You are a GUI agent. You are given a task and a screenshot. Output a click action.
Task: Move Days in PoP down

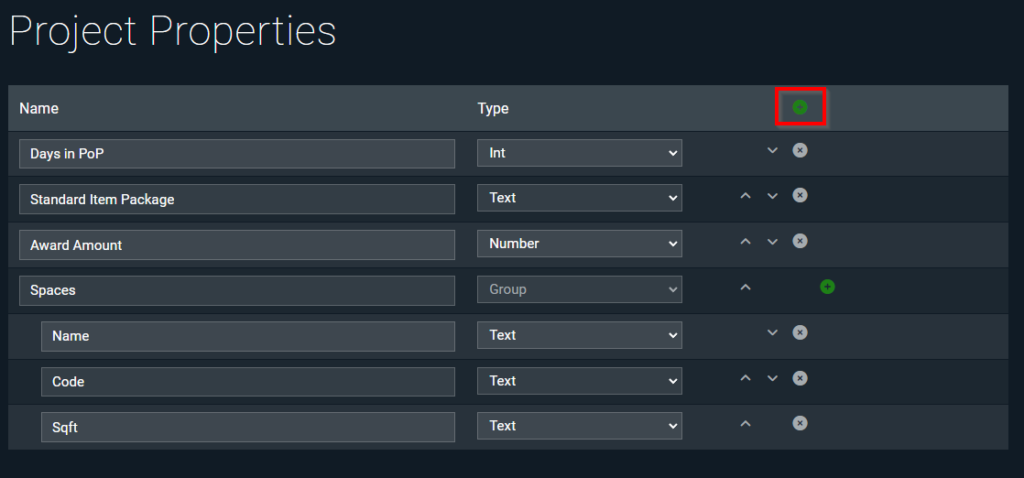(773, 150)
